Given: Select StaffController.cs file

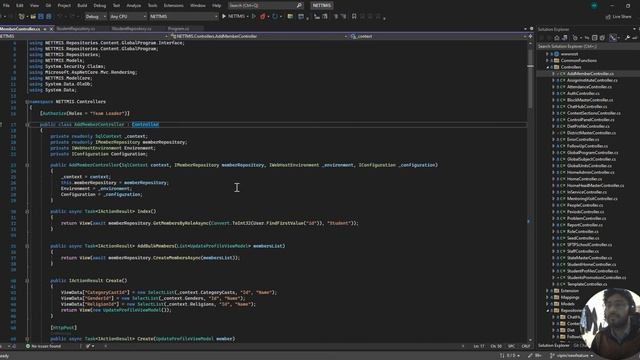Looking at the screenshot, I should [582, 251].
